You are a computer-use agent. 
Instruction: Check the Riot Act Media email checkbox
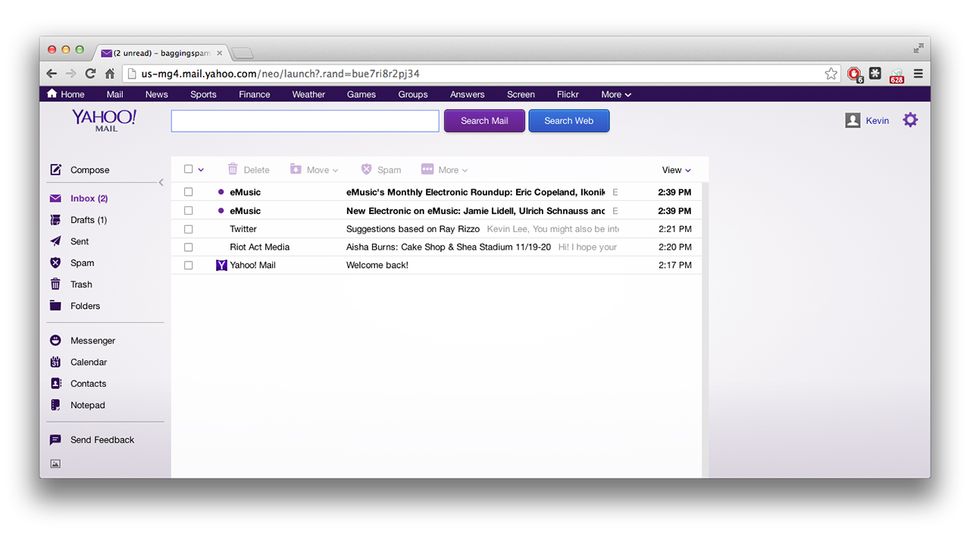(188, 247)
